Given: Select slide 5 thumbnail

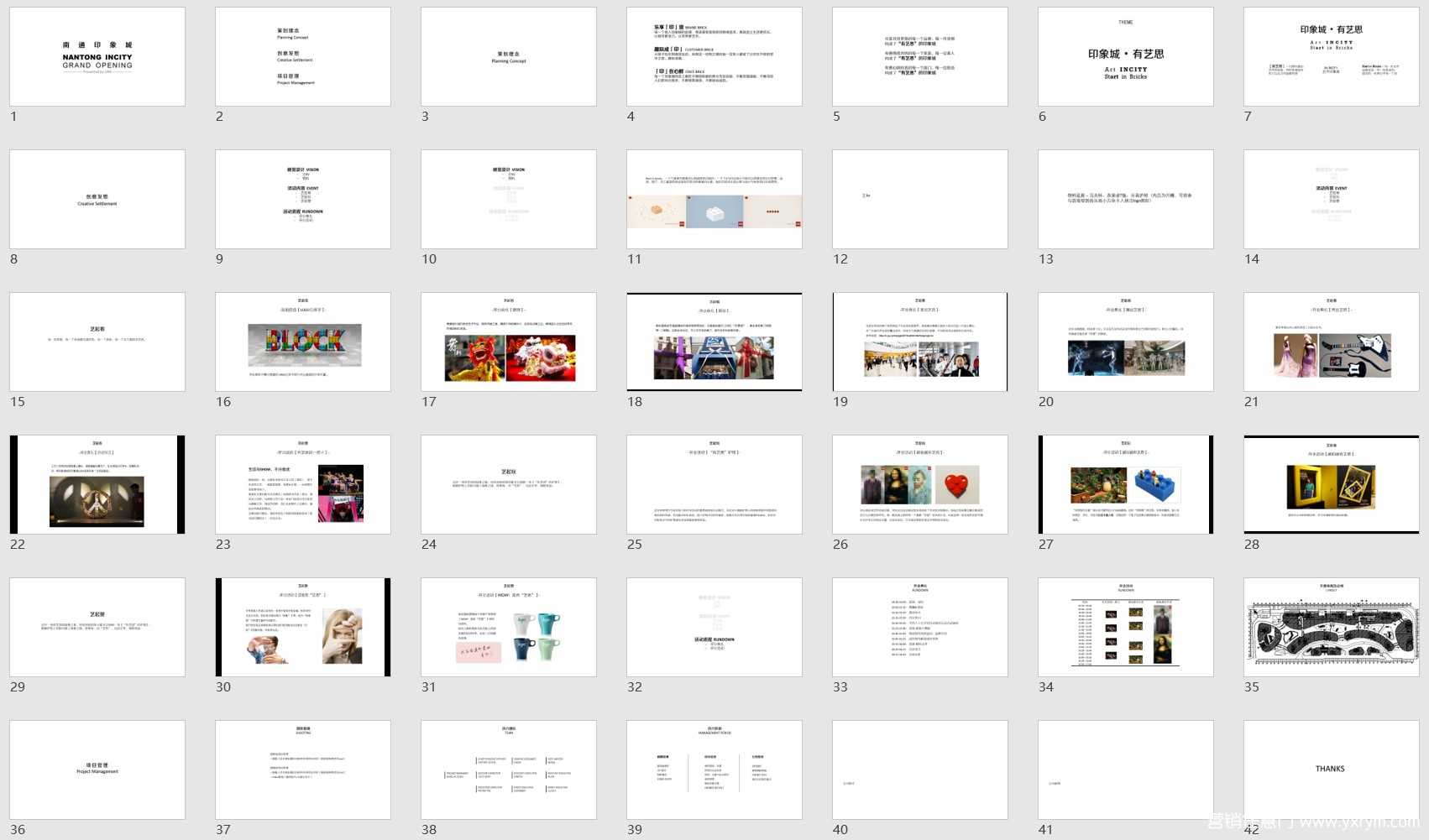Looking at the screenshot, I should click(x=920, y=57).
